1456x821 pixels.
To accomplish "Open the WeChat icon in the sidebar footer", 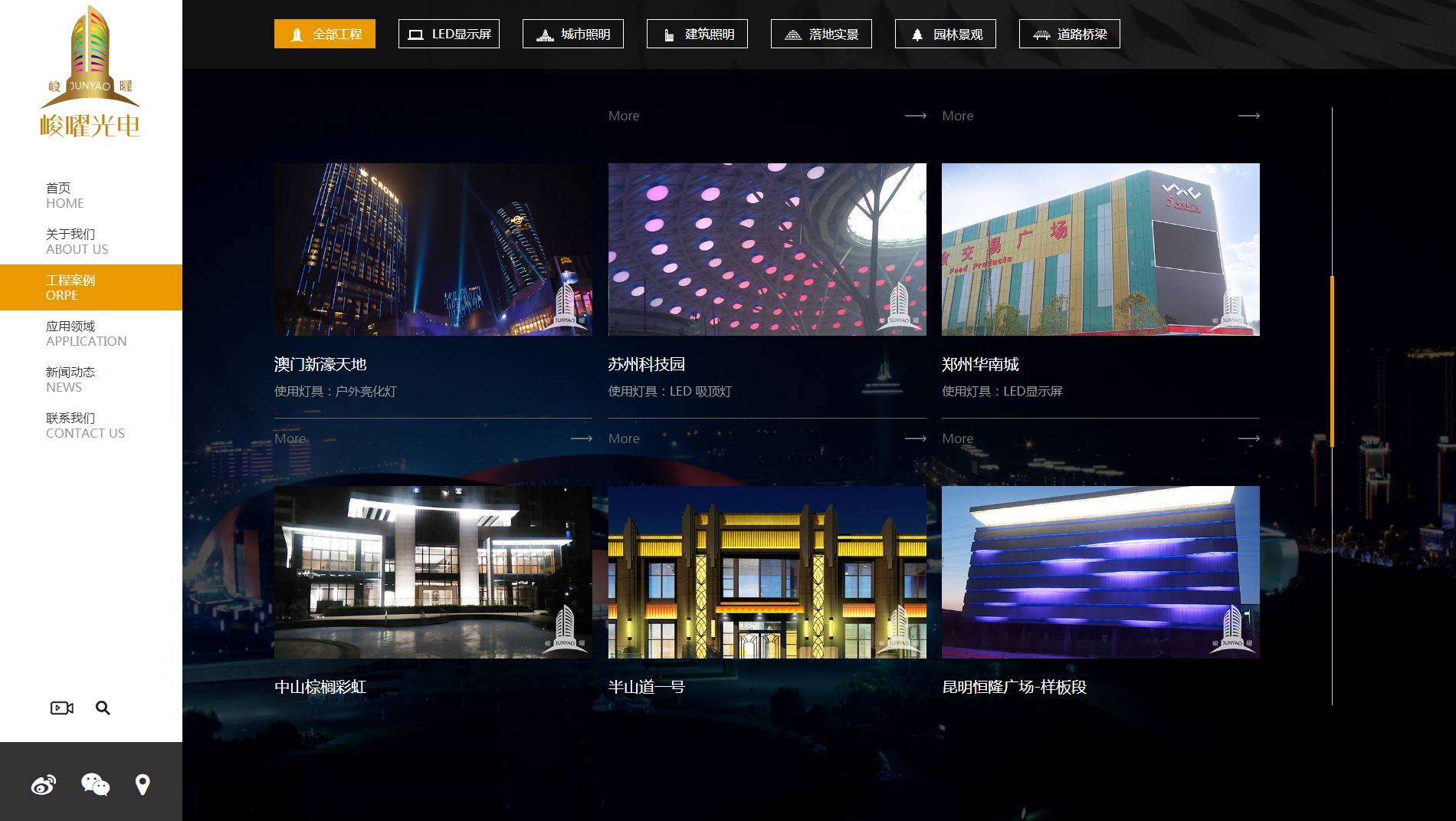I will (x=95, y=784).
